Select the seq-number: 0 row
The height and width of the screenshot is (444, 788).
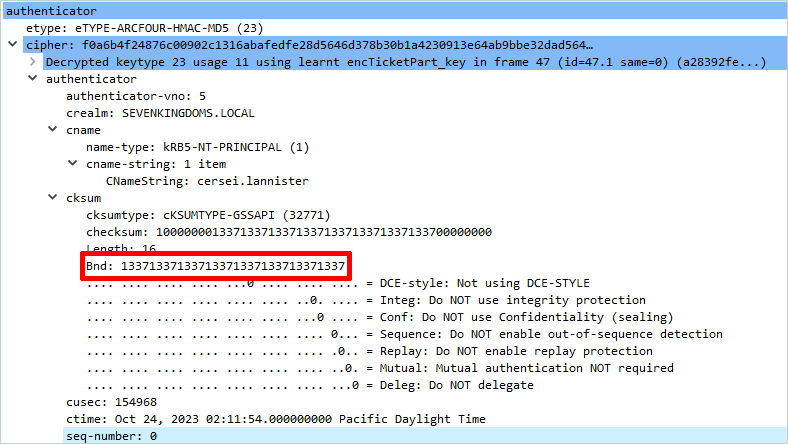pyautogui.click(x=425, y=436)
